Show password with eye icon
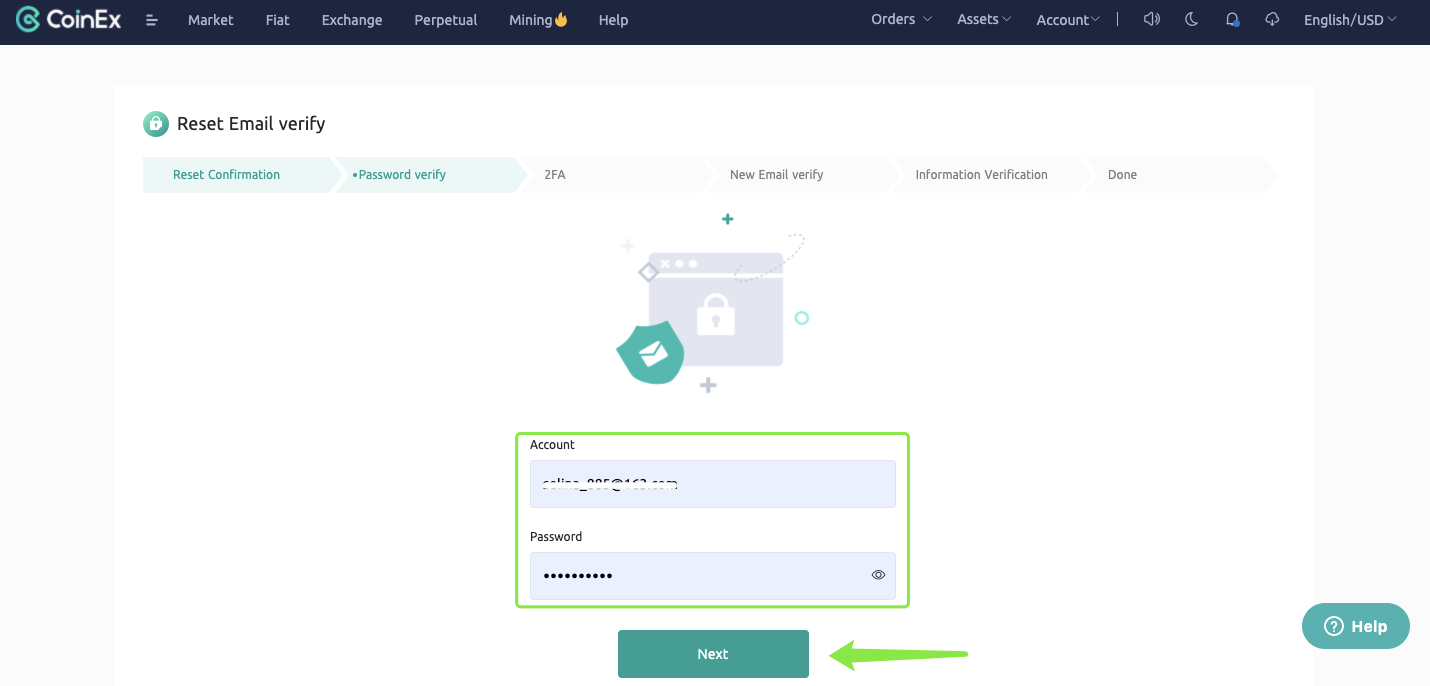 click(x=878, y=575)
